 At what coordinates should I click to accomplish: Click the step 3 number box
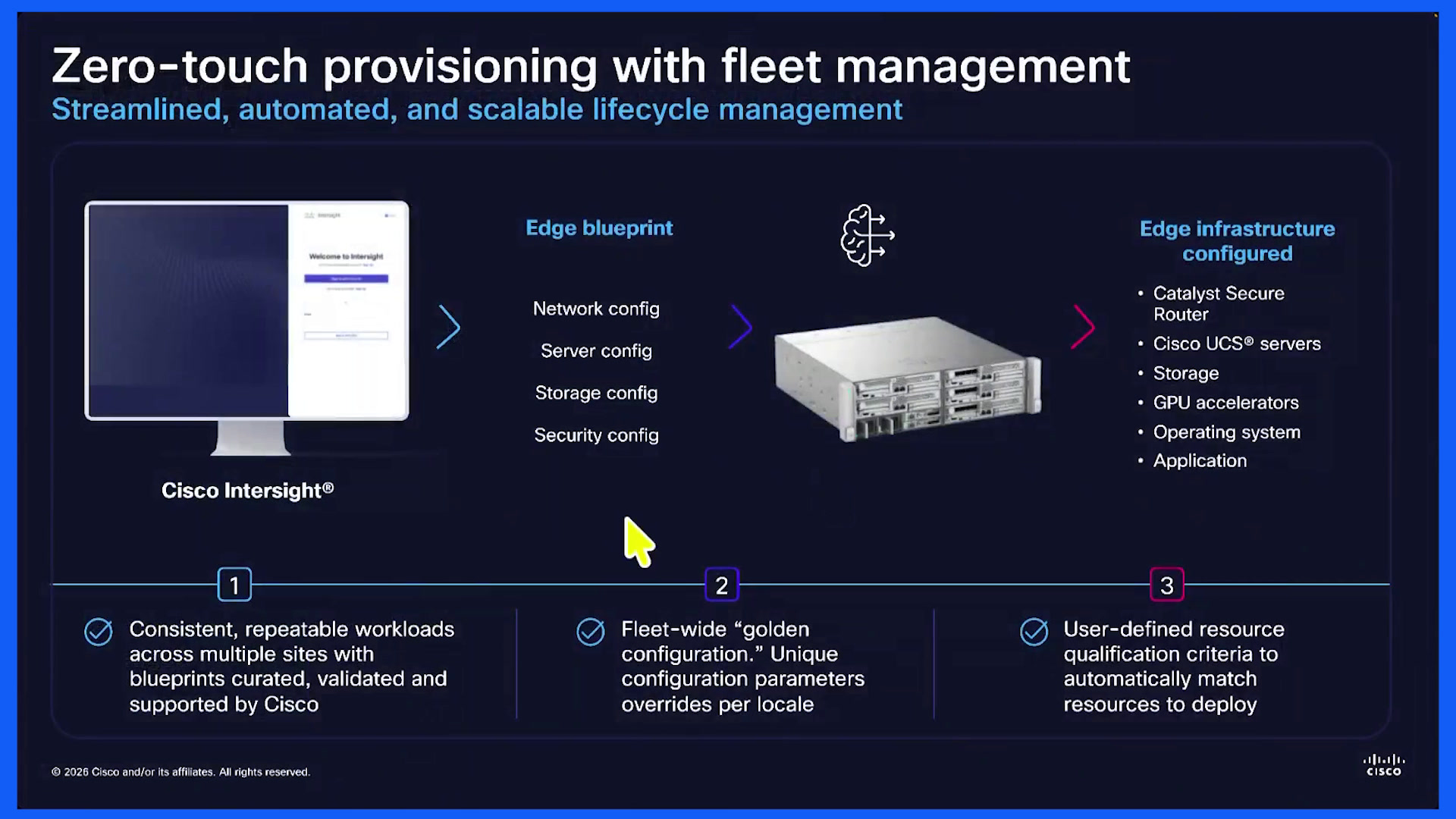(1167, 585)
